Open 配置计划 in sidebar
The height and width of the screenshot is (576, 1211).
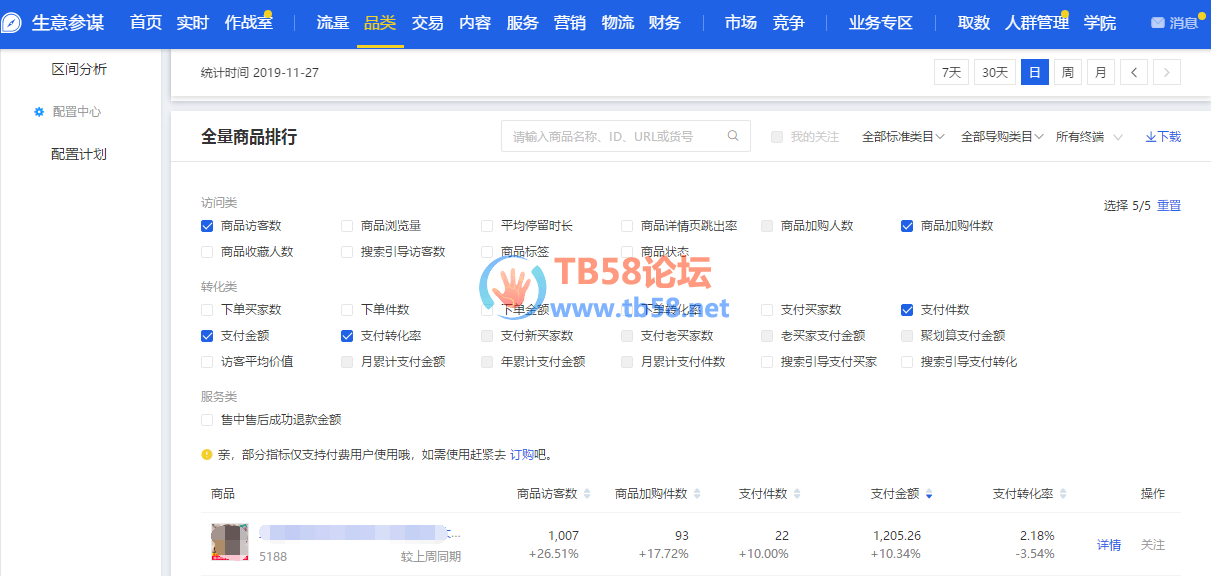[x=79, y=154]
